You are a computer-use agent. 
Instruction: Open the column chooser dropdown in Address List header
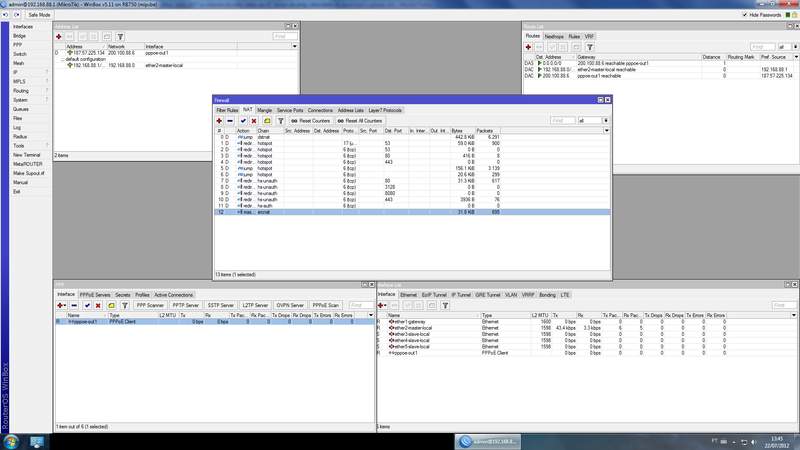294,46
